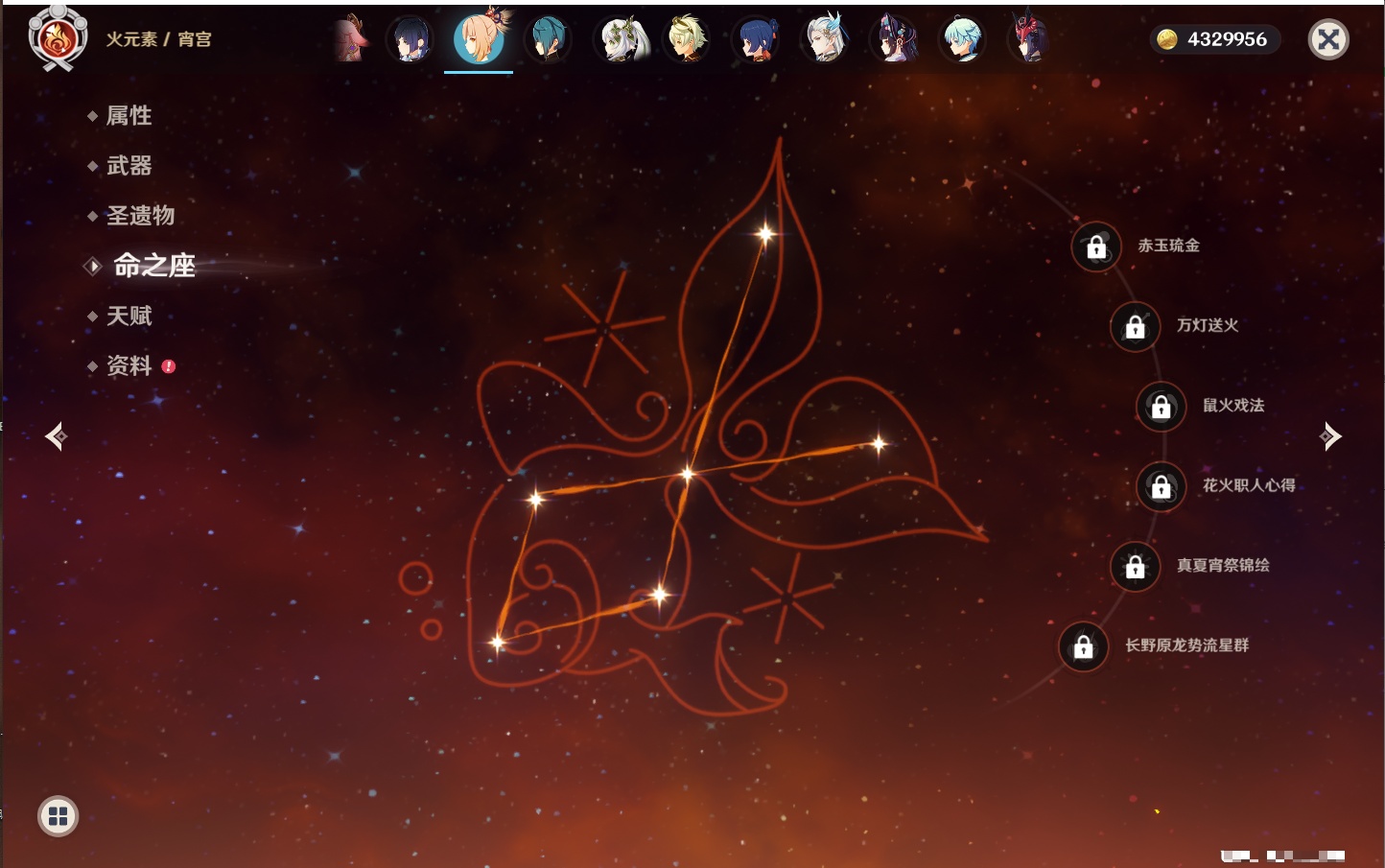
Task: Click the 火元素 / 宵宫 title text
Action: coord(158,39)
